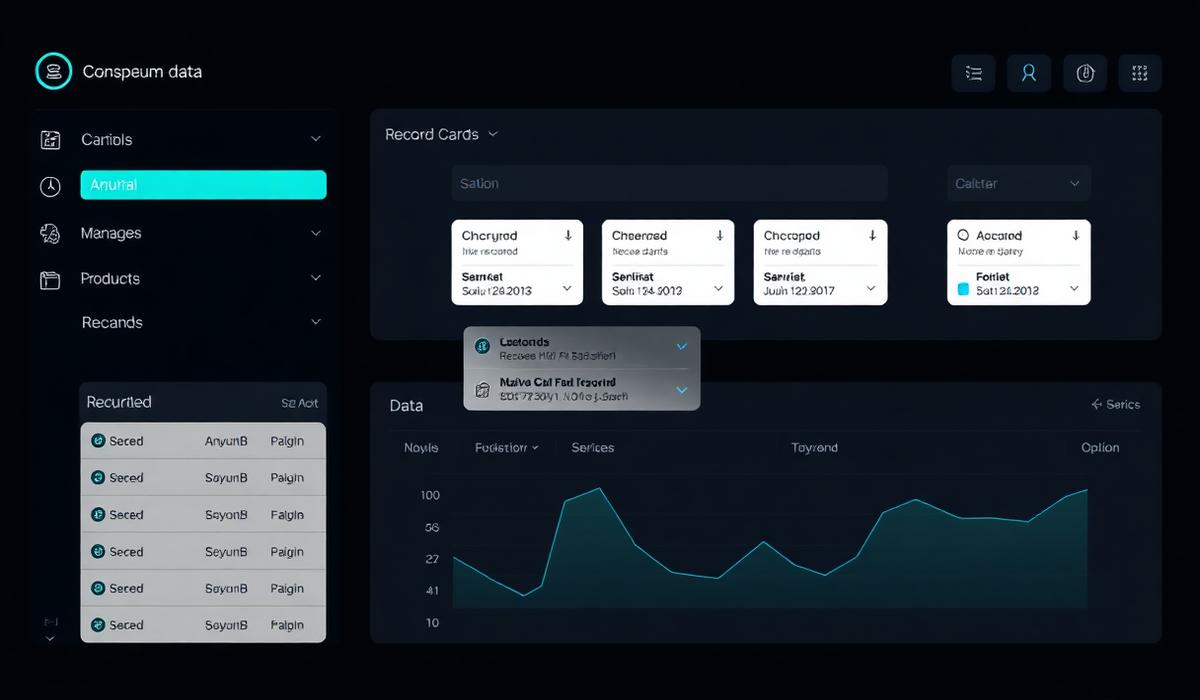This screenshot has width=1200, height=700.
Task: Expand the Cheropod card bottom chevron
Action: pos(872,288)
